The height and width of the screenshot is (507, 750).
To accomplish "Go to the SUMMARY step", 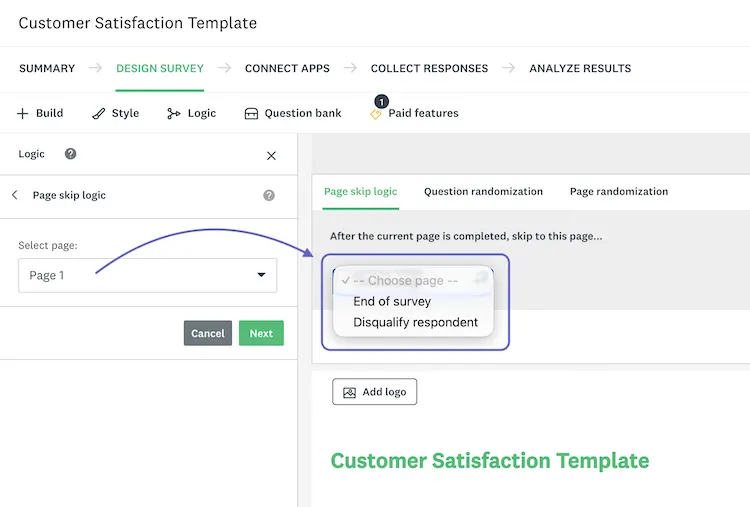I will 47,68.
